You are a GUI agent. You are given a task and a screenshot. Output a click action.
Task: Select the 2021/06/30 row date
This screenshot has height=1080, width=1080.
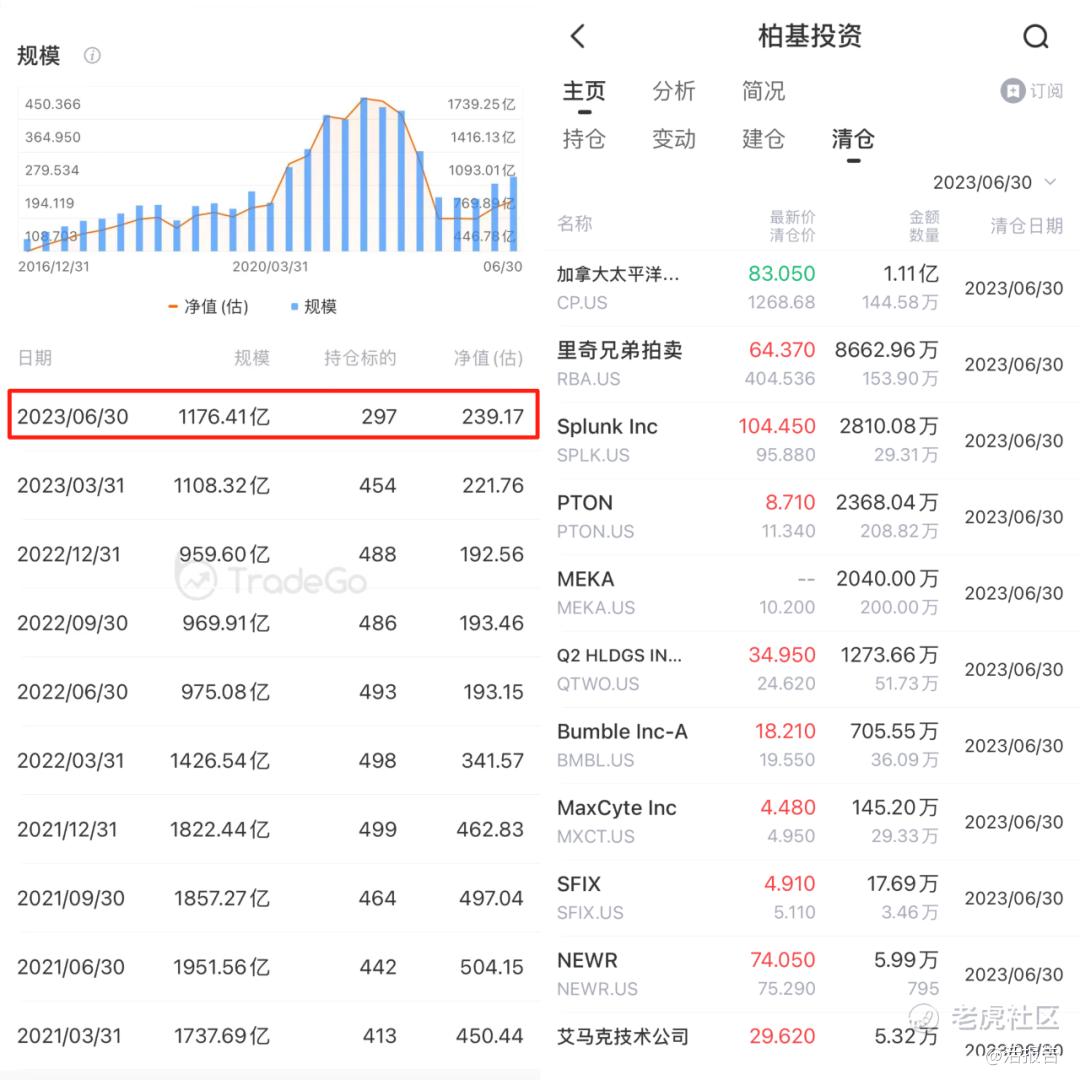point(70,967)
